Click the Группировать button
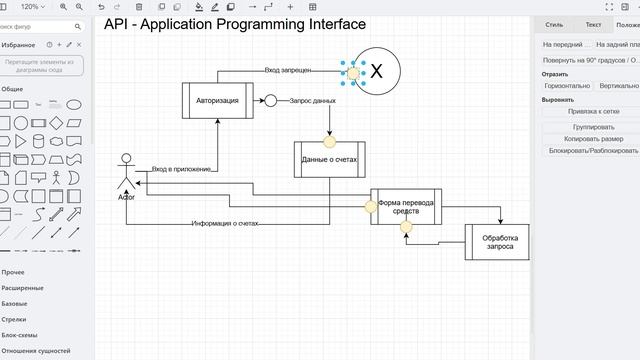The image size is (640, 360). click(593, 127)
